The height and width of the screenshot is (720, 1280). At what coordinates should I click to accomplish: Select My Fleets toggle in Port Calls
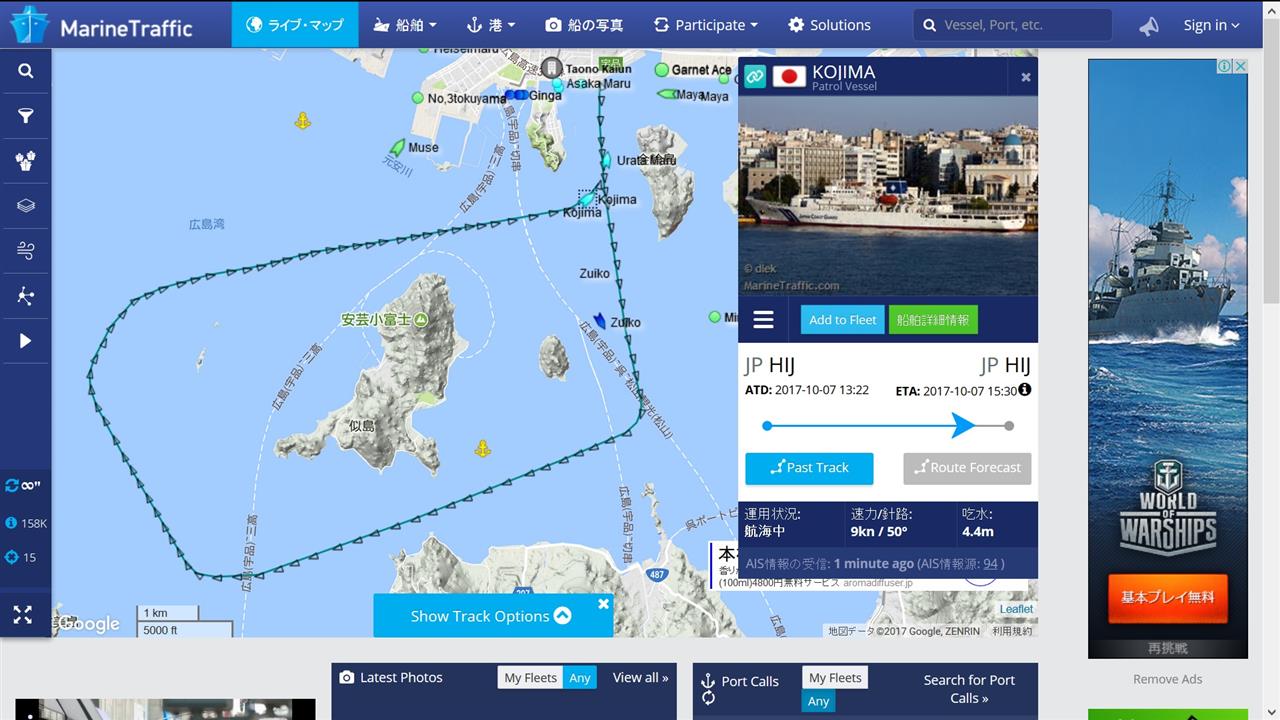coord(835,677)
